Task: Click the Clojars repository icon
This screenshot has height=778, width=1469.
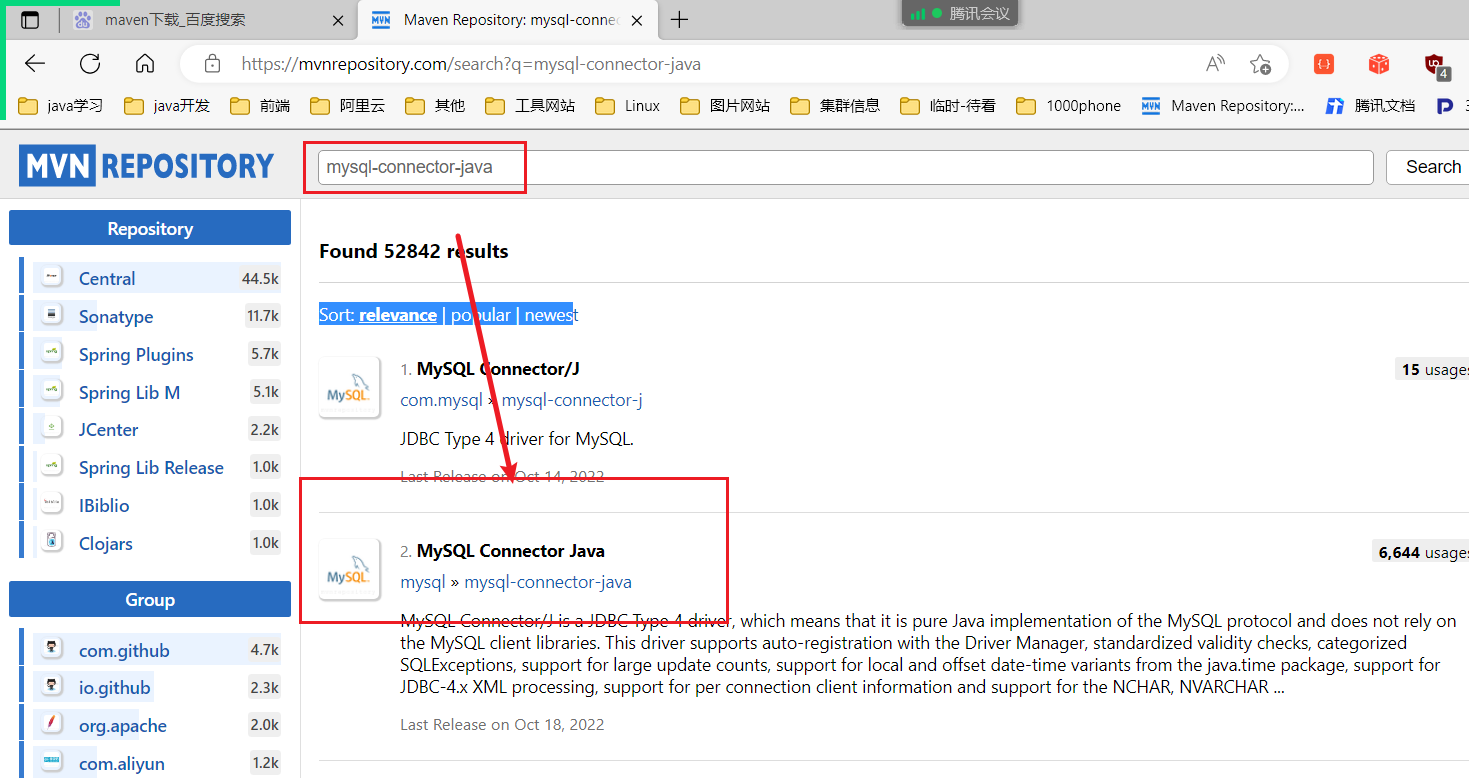Action: pyautogui.click(x=51, y=542)
